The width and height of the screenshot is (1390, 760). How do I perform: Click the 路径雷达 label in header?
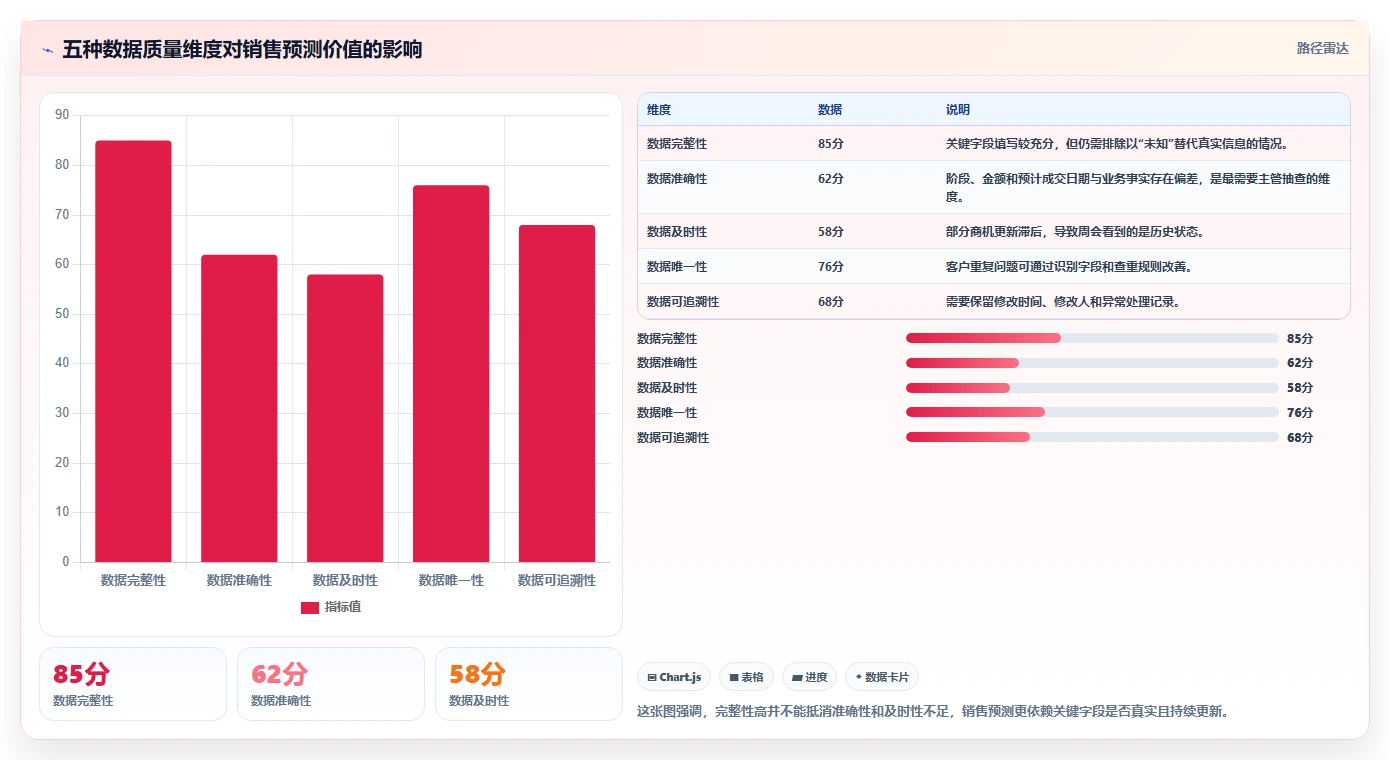(x=1323, y=48)
